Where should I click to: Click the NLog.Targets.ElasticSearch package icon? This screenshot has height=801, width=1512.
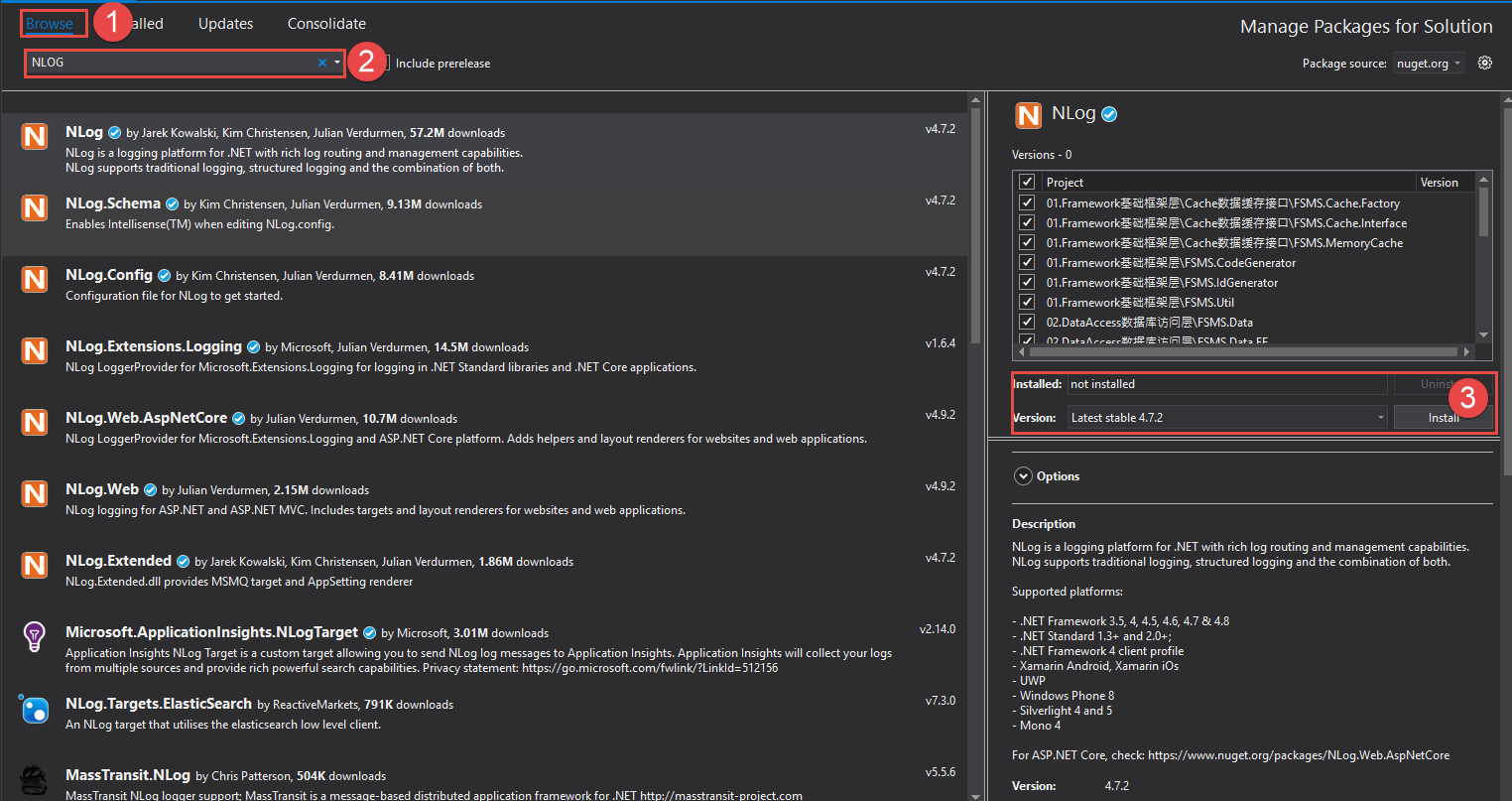[x=35, y=708]
